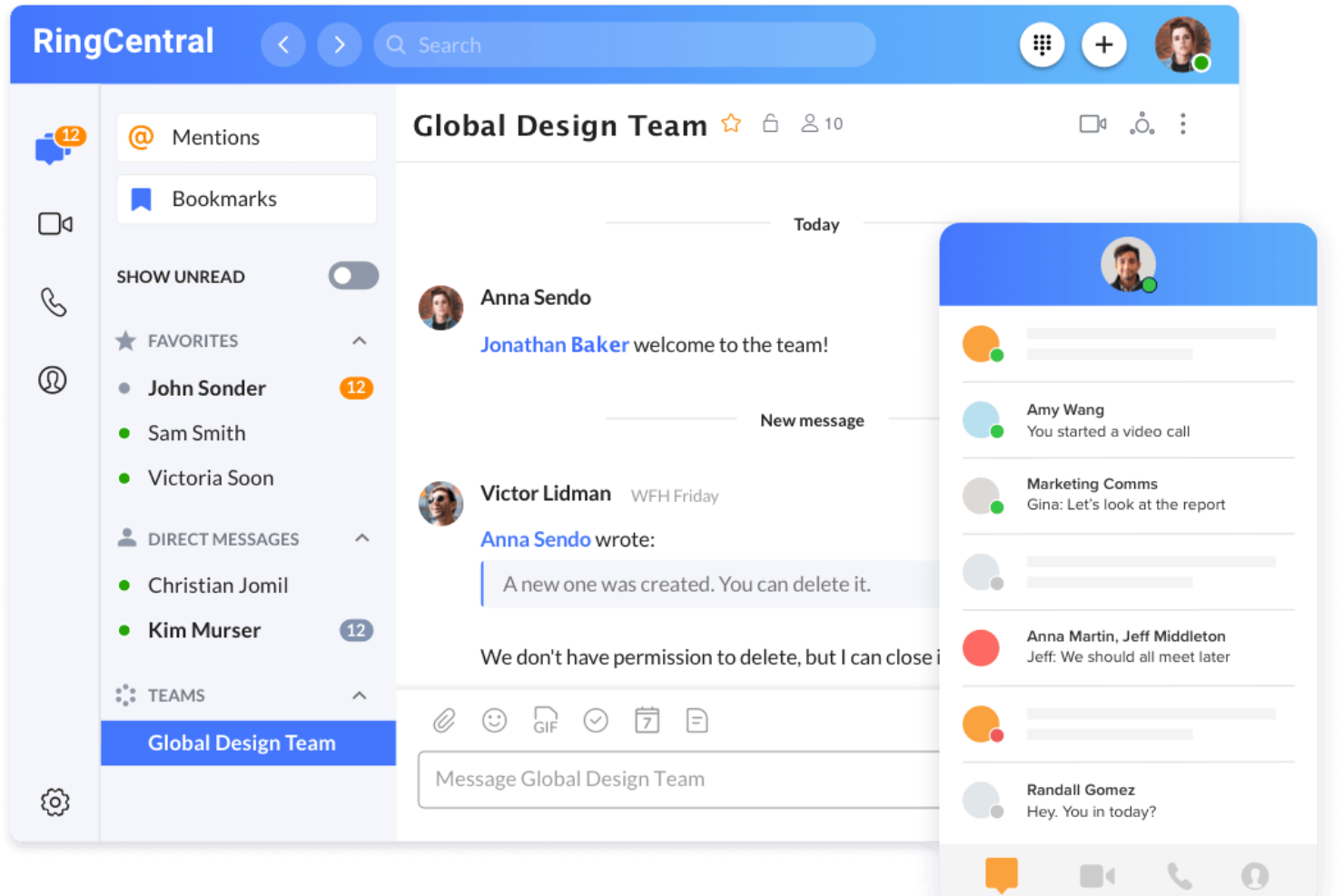This screenshot has width=1344, height=896.
Task: Open Jonathan Baker's profile link
Action: [554, 345]
